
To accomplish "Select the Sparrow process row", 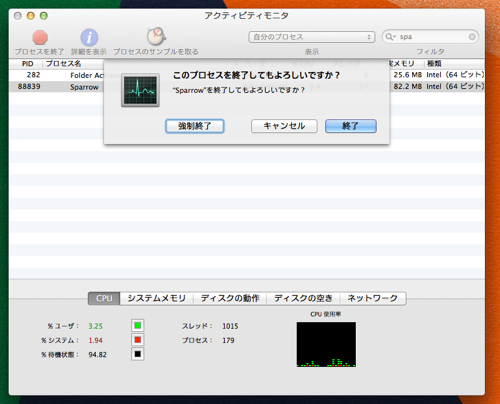I will [x=247, y=87].
